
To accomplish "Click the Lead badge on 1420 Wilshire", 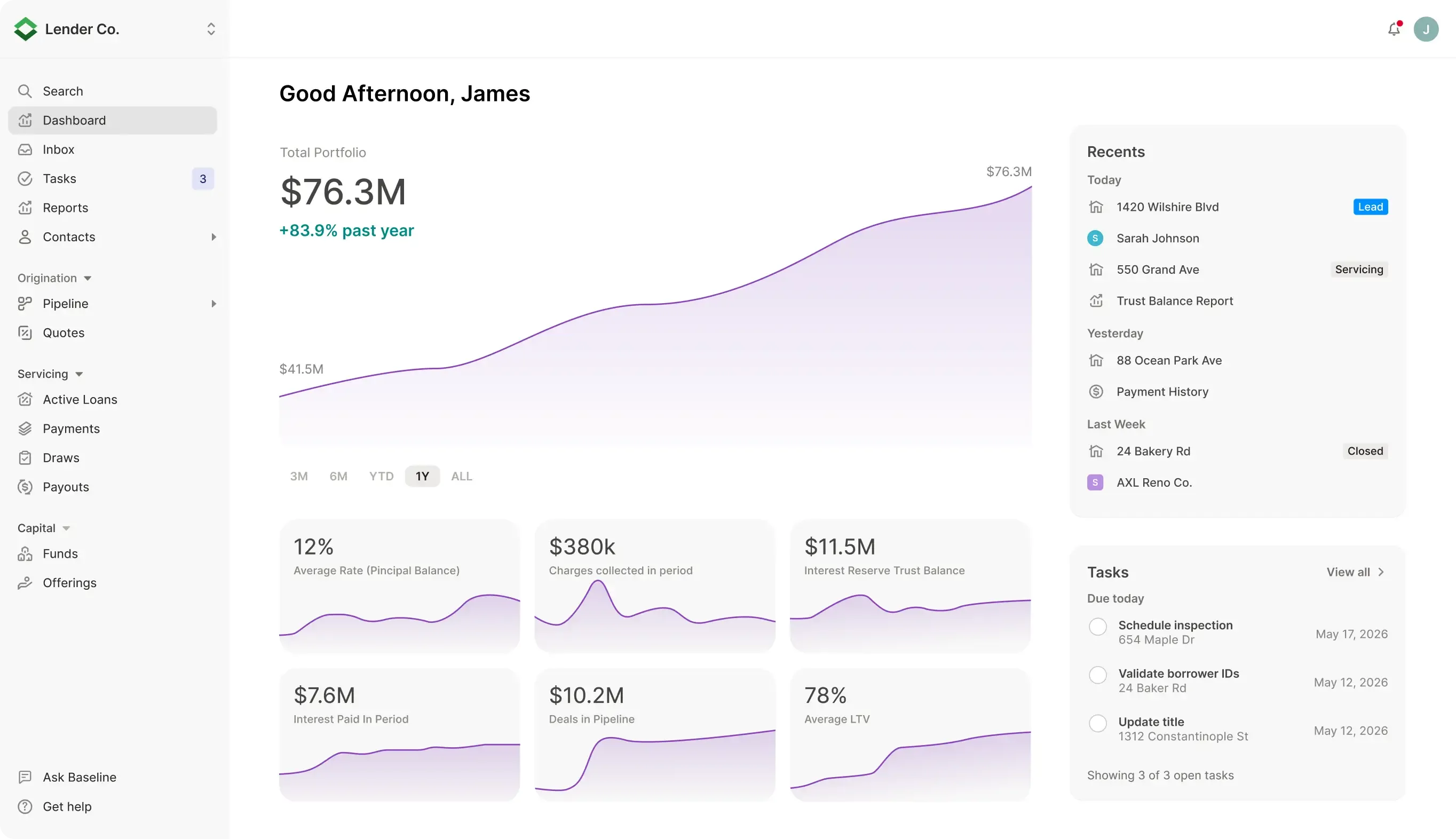I will click(x=1370, y=207).
